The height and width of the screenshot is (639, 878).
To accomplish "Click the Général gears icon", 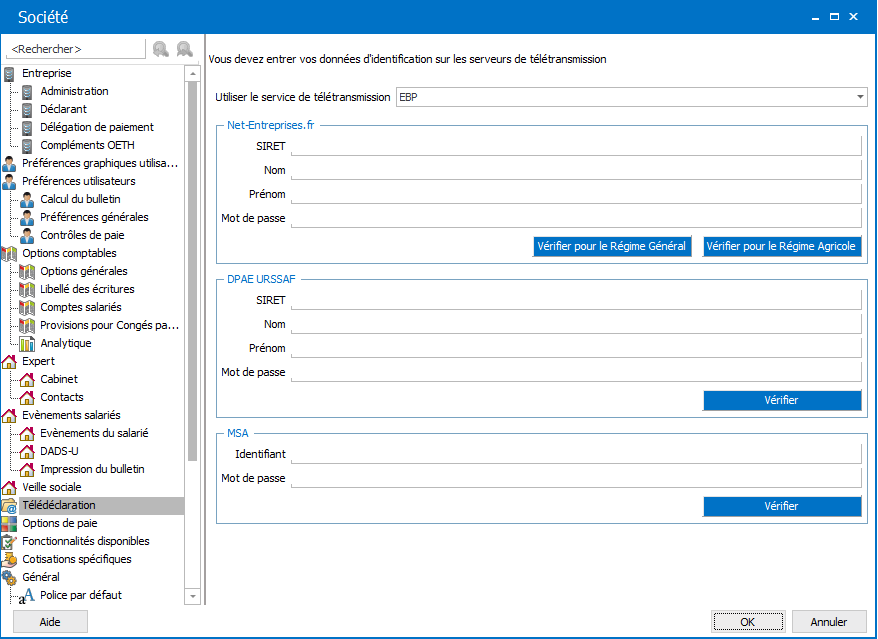I will tap(9, 577).
